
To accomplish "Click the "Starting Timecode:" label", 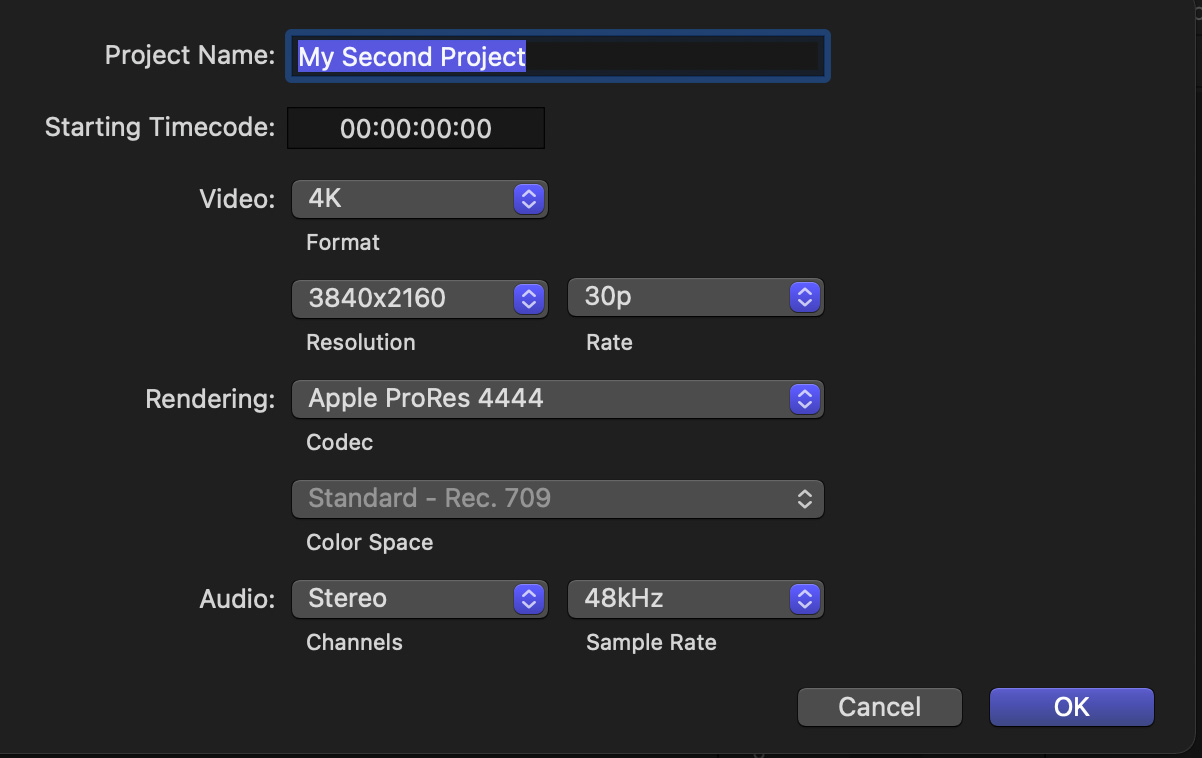I will pyautogui.click(x=160, y=128).
